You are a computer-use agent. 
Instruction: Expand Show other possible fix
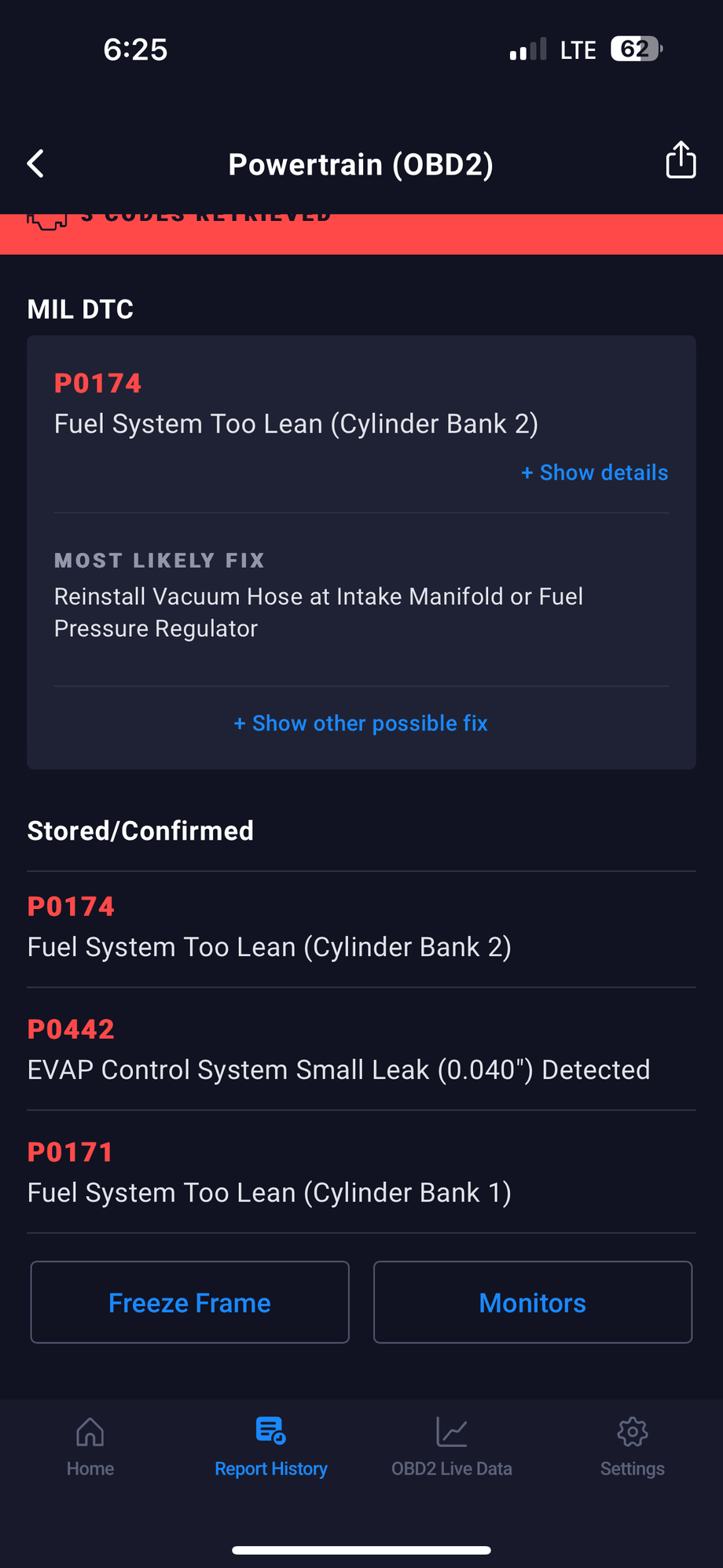(361, 723)
